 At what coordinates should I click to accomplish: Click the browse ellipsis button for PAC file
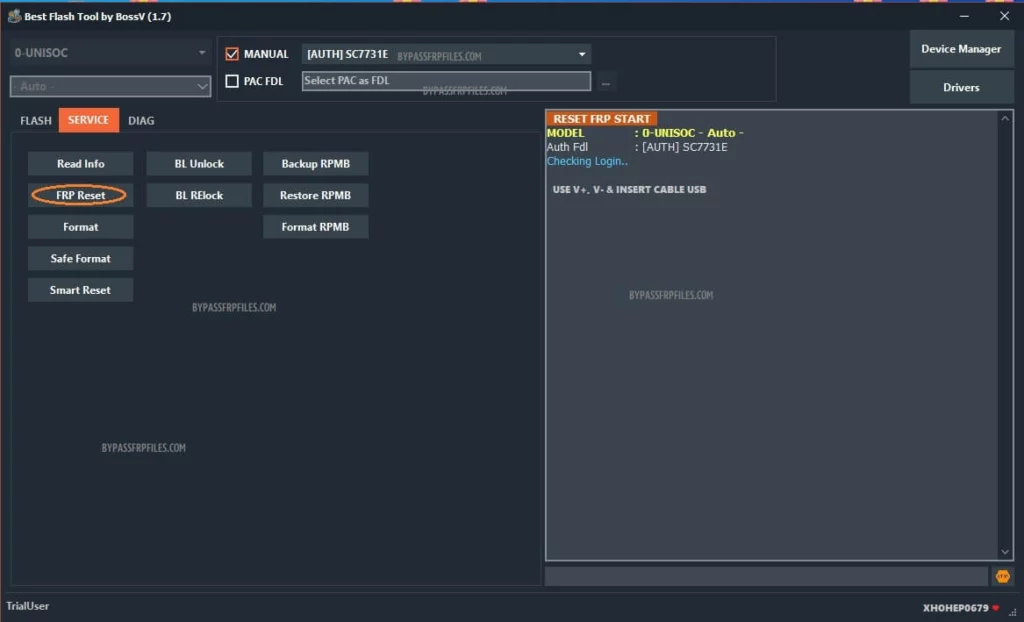(x=606, y=82)
